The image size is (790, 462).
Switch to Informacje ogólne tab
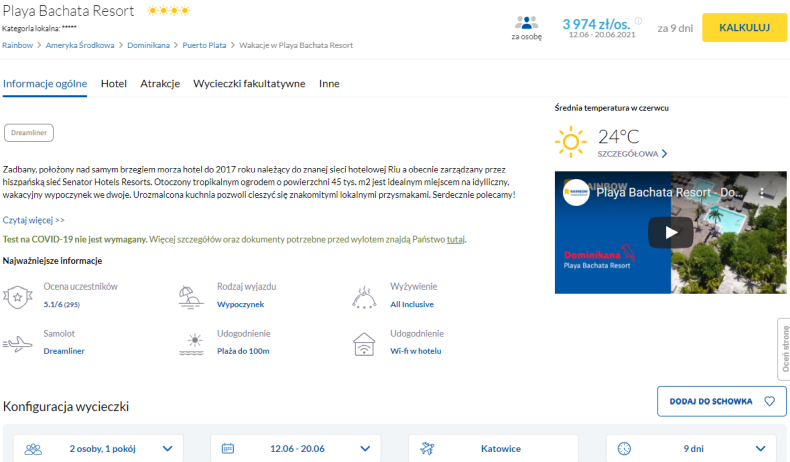click(45, 84)
